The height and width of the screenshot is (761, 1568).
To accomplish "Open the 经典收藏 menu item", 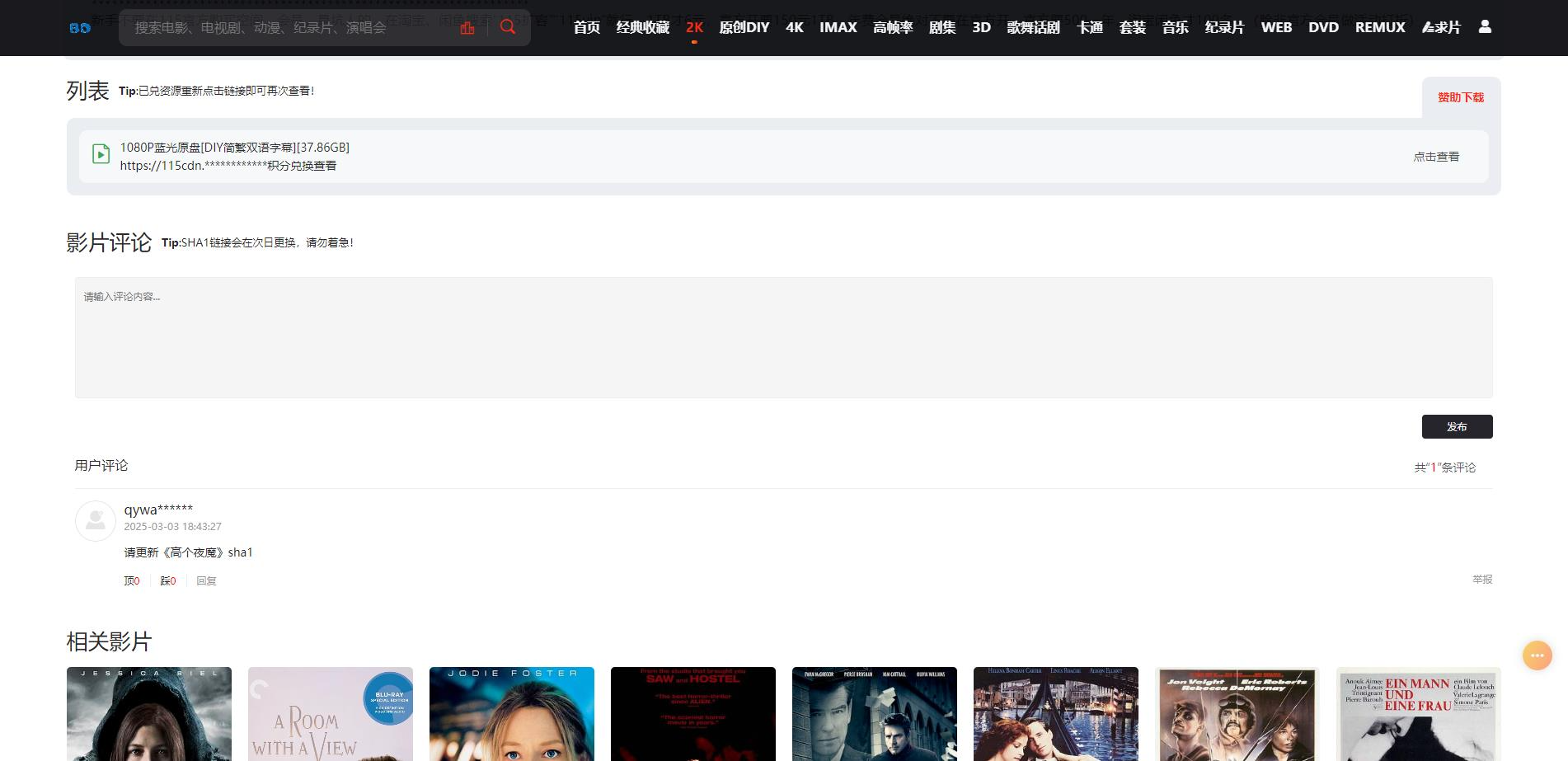I will pos(643,27).
